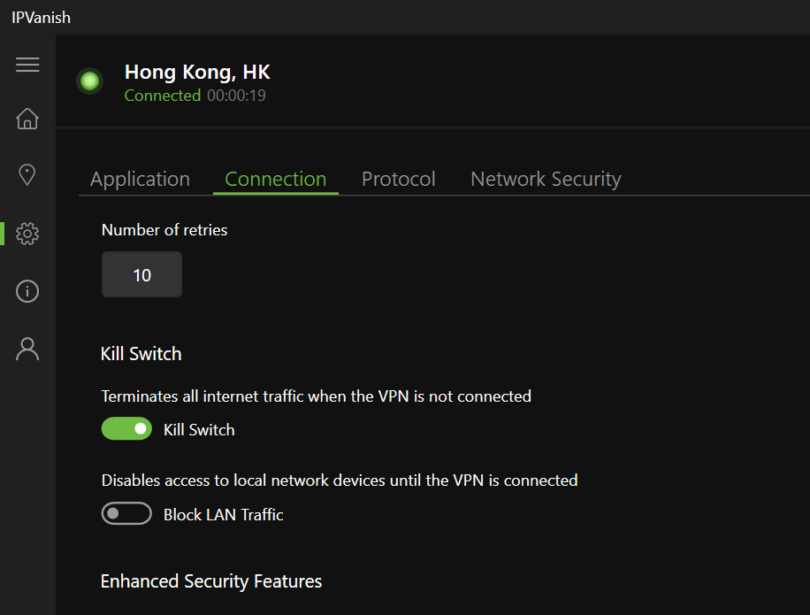Open the Network Security tab
810x615 pixels.
click(545, 178)
